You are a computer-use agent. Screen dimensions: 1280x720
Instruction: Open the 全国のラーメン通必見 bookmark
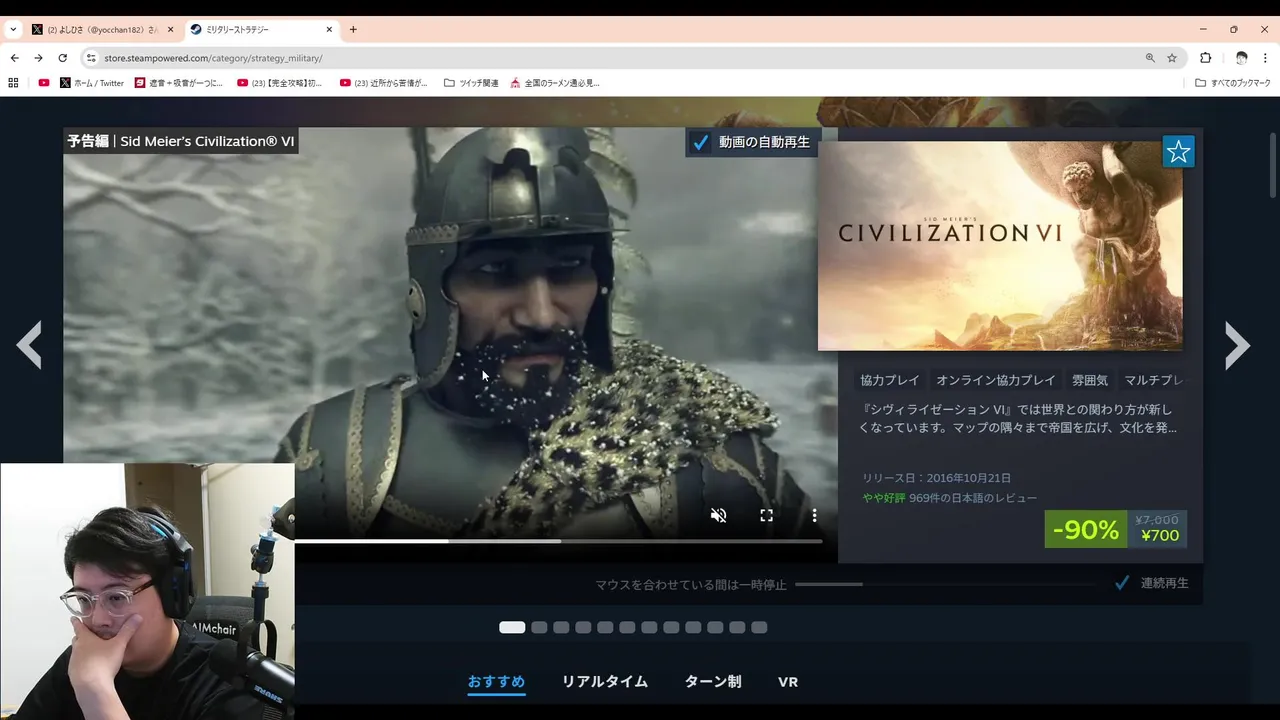[x=555, y=83]
